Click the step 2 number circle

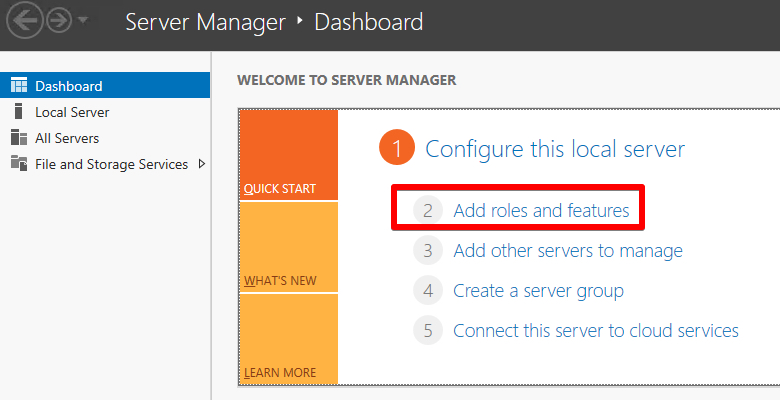tap(428, 210)
